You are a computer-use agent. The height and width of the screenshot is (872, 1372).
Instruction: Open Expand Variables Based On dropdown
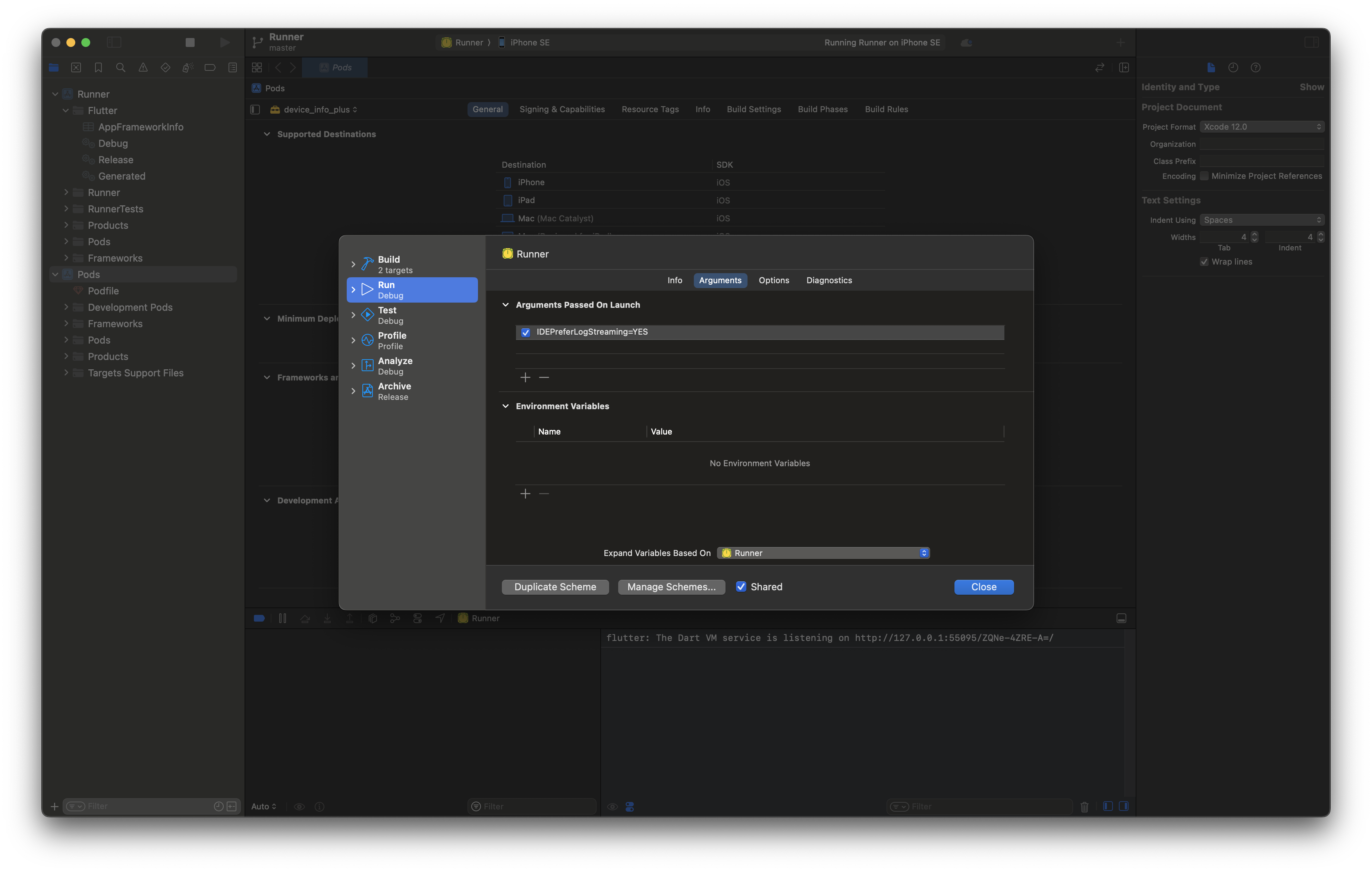tap(823, 553)
